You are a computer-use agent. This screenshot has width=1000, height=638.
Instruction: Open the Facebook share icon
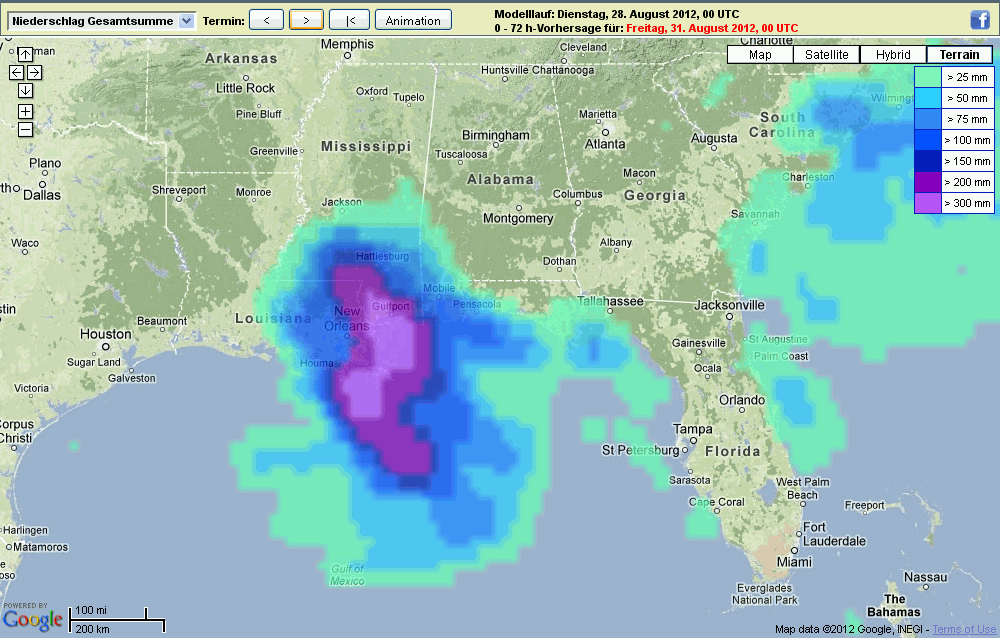(980, 20)
